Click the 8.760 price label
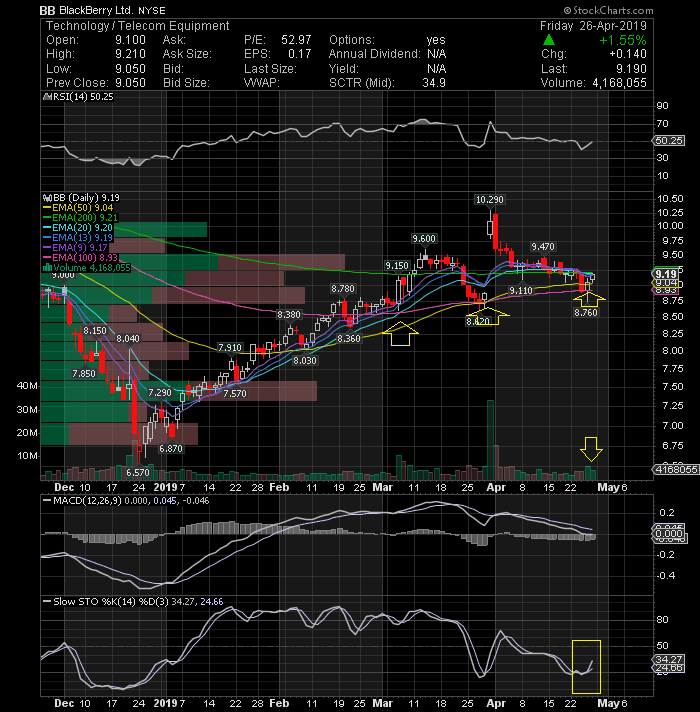Screen dimensions: 700x712 (586, 312)
